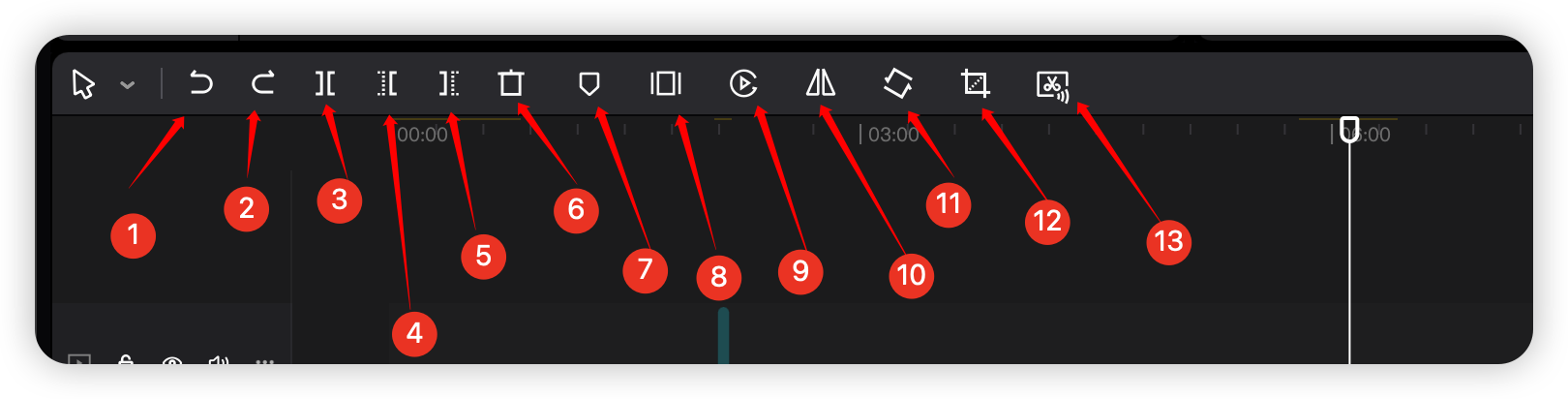
Task: Apply freeze frame to the clip
Action: (x=666, y=83)
